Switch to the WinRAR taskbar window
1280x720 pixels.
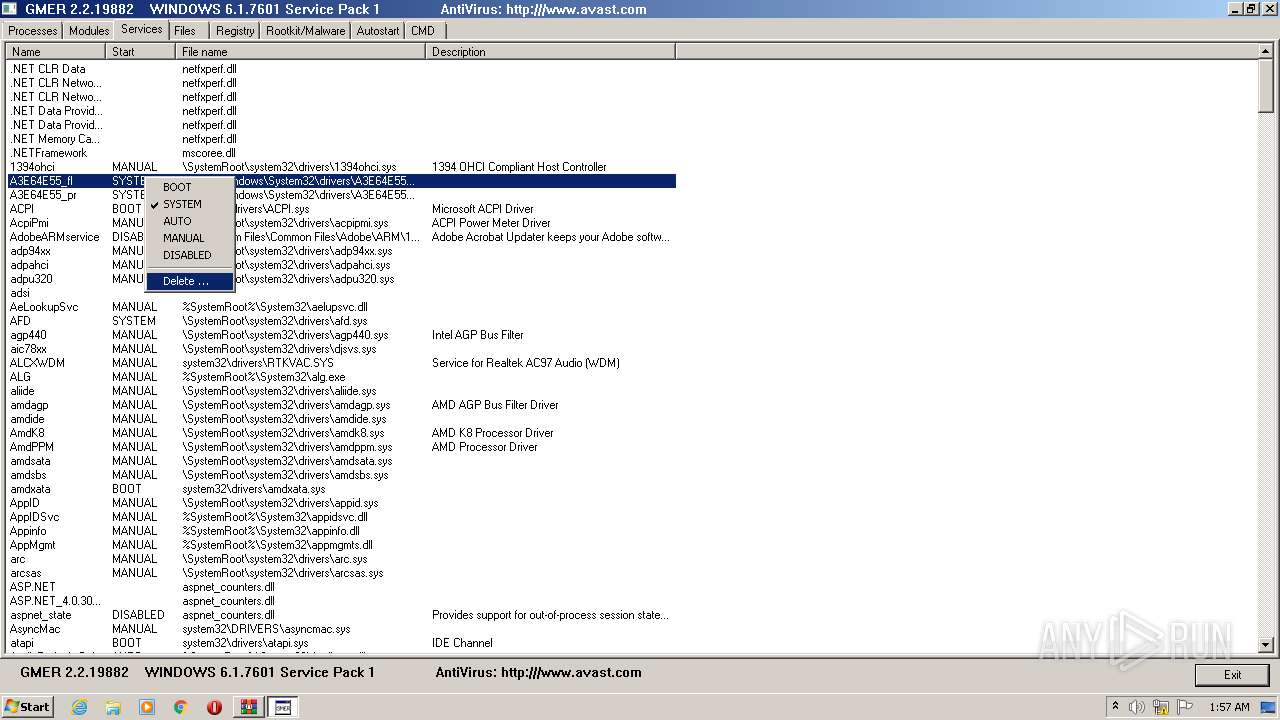point(249,707)
